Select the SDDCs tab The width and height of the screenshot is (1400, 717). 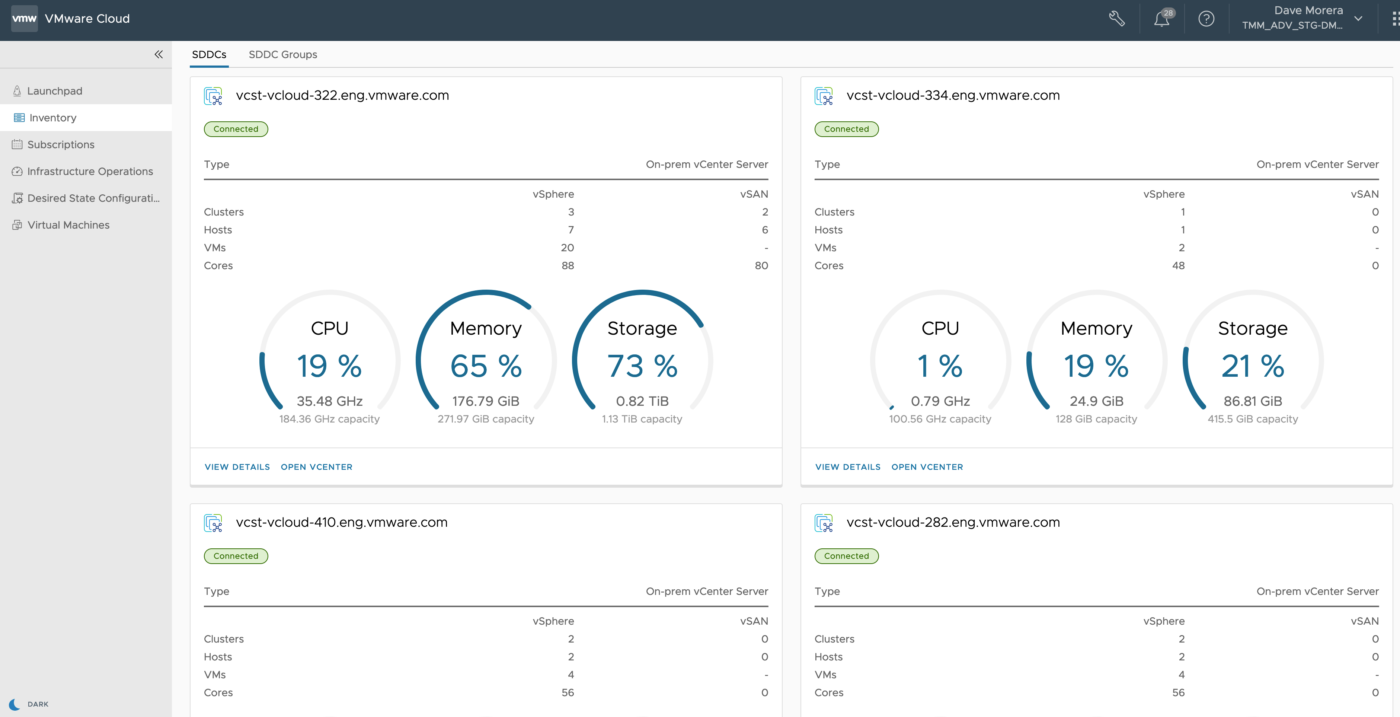pyautogui.click(x=209, y=55)
